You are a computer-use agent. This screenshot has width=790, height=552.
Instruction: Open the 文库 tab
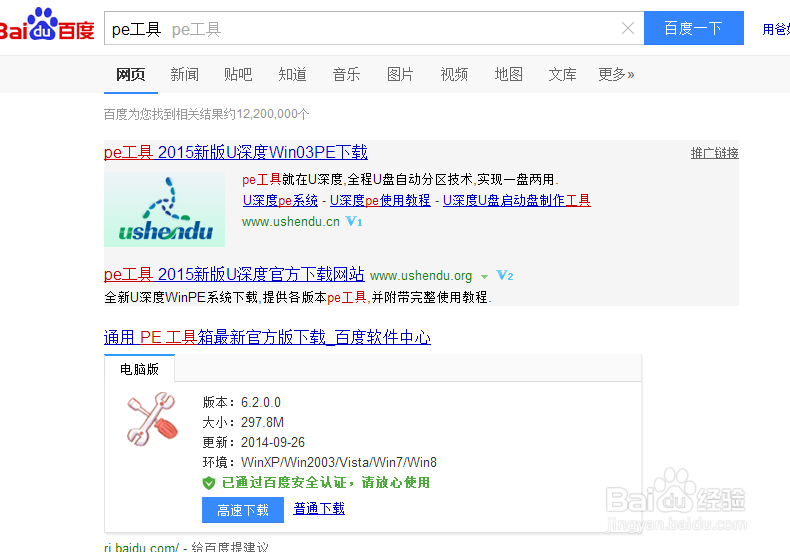tap(563, 75)
